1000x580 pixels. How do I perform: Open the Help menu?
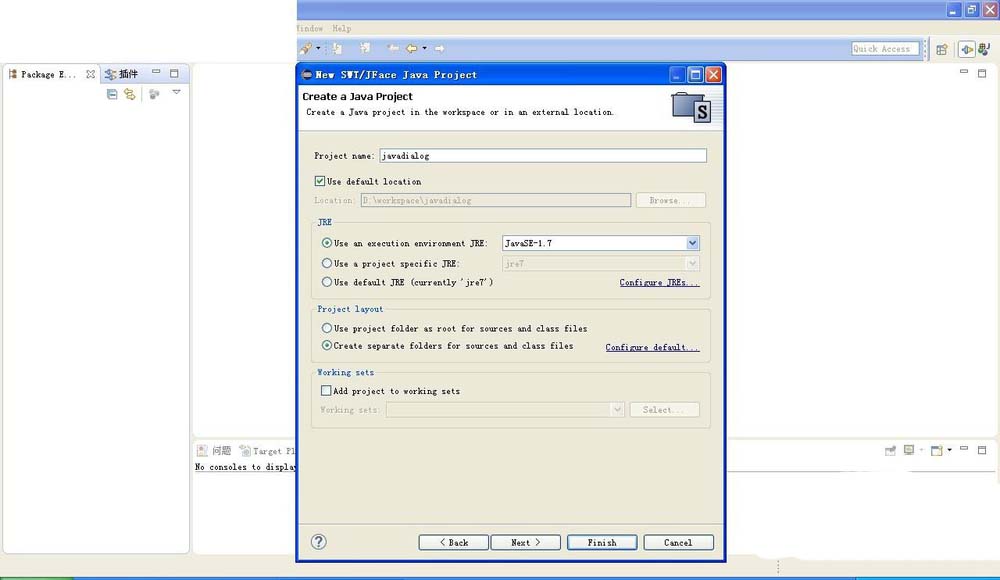coord(341,29)
